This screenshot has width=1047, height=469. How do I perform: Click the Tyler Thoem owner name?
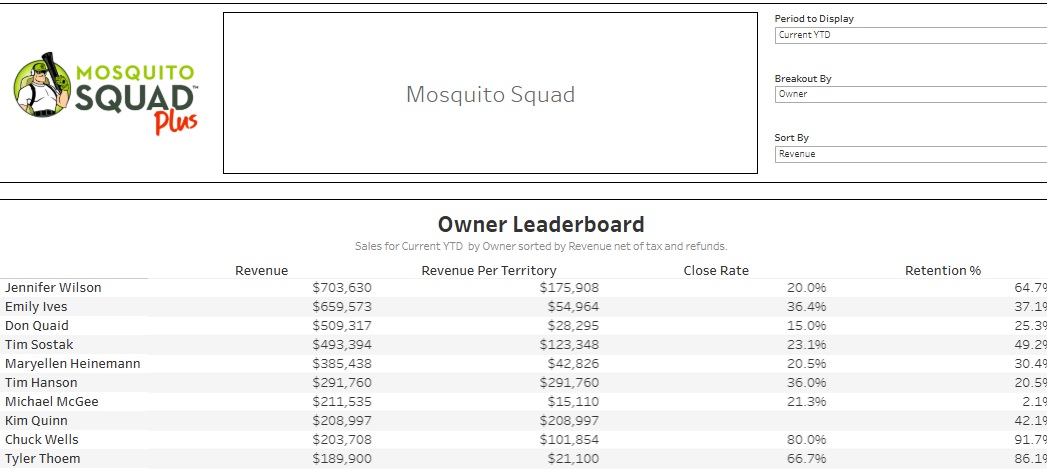pyautogui.click(x=43, y=459)
